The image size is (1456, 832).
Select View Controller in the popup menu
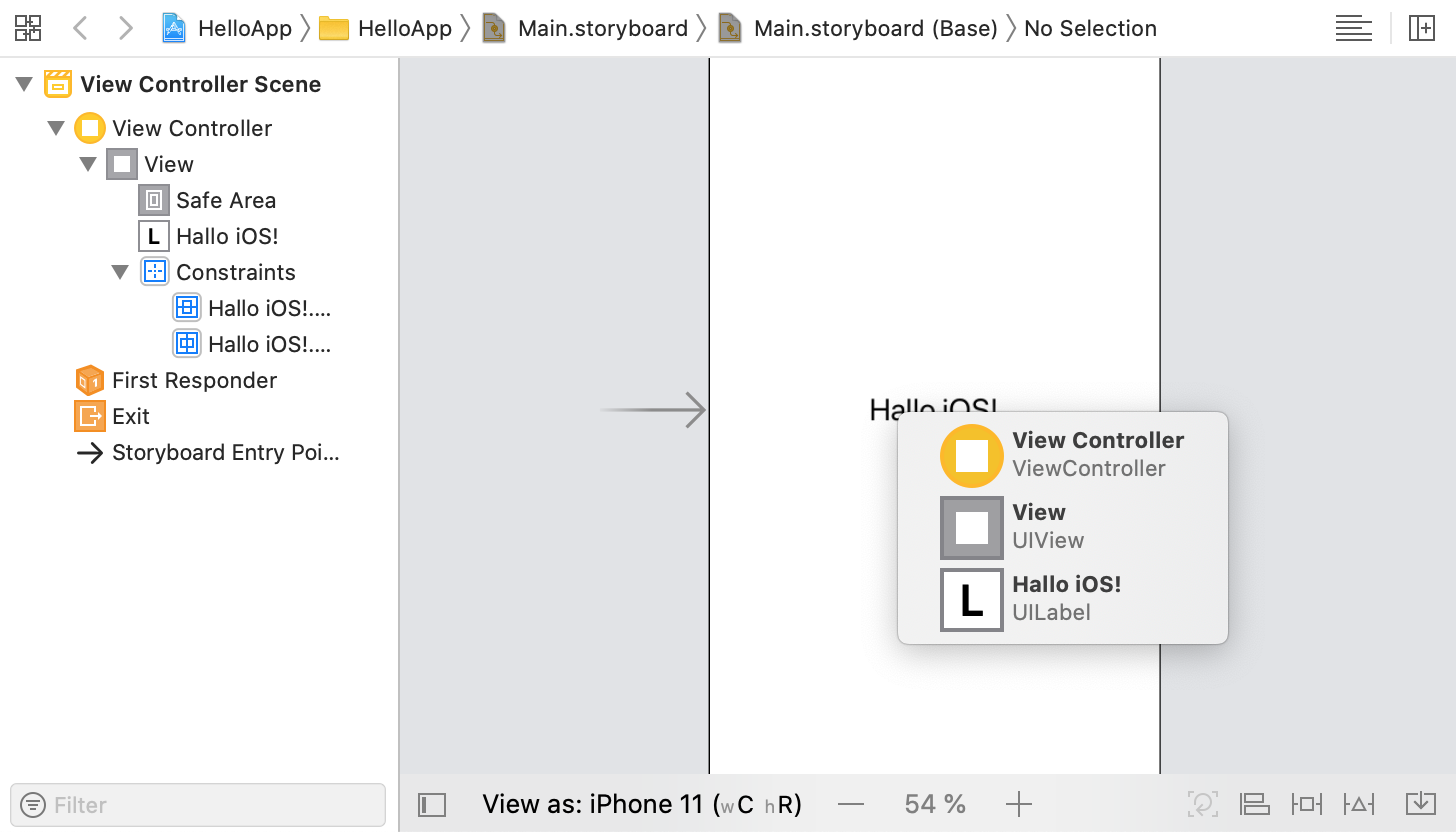point(1062,455)
